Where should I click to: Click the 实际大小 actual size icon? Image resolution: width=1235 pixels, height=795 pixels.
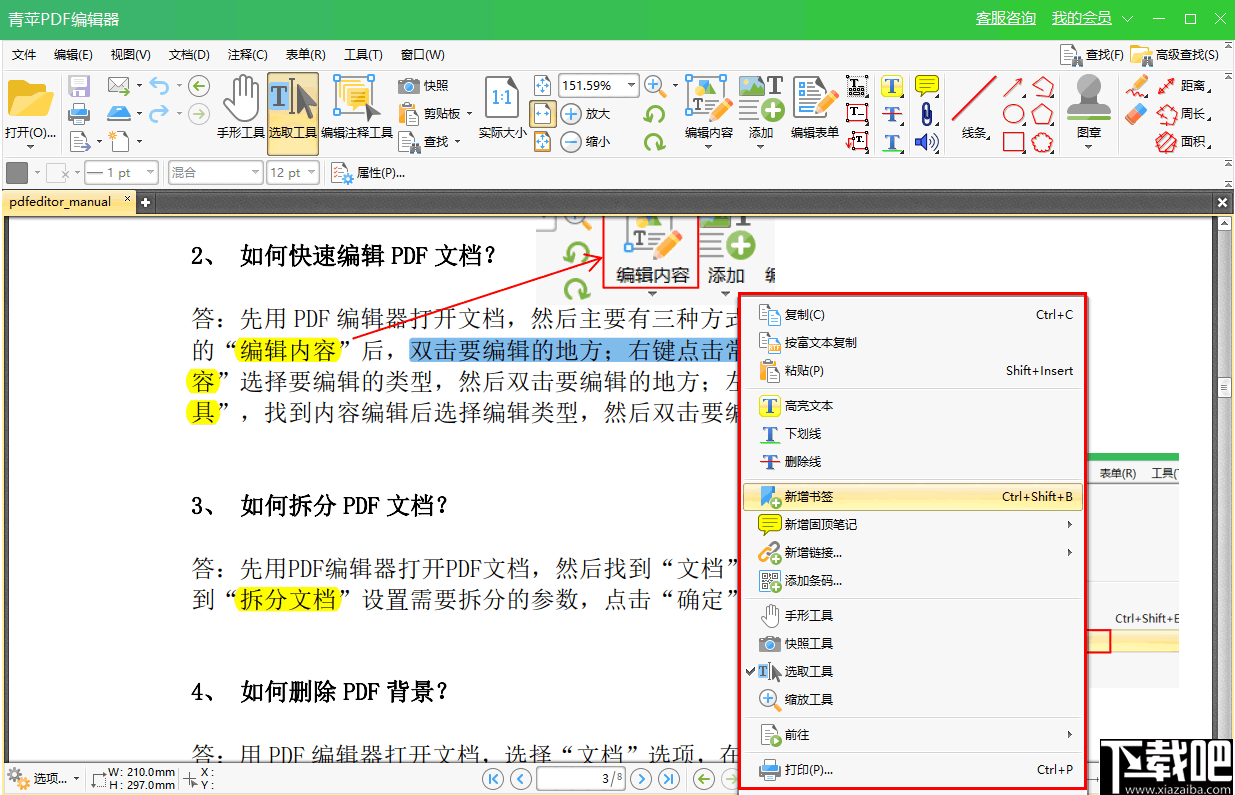pos(500,110)
